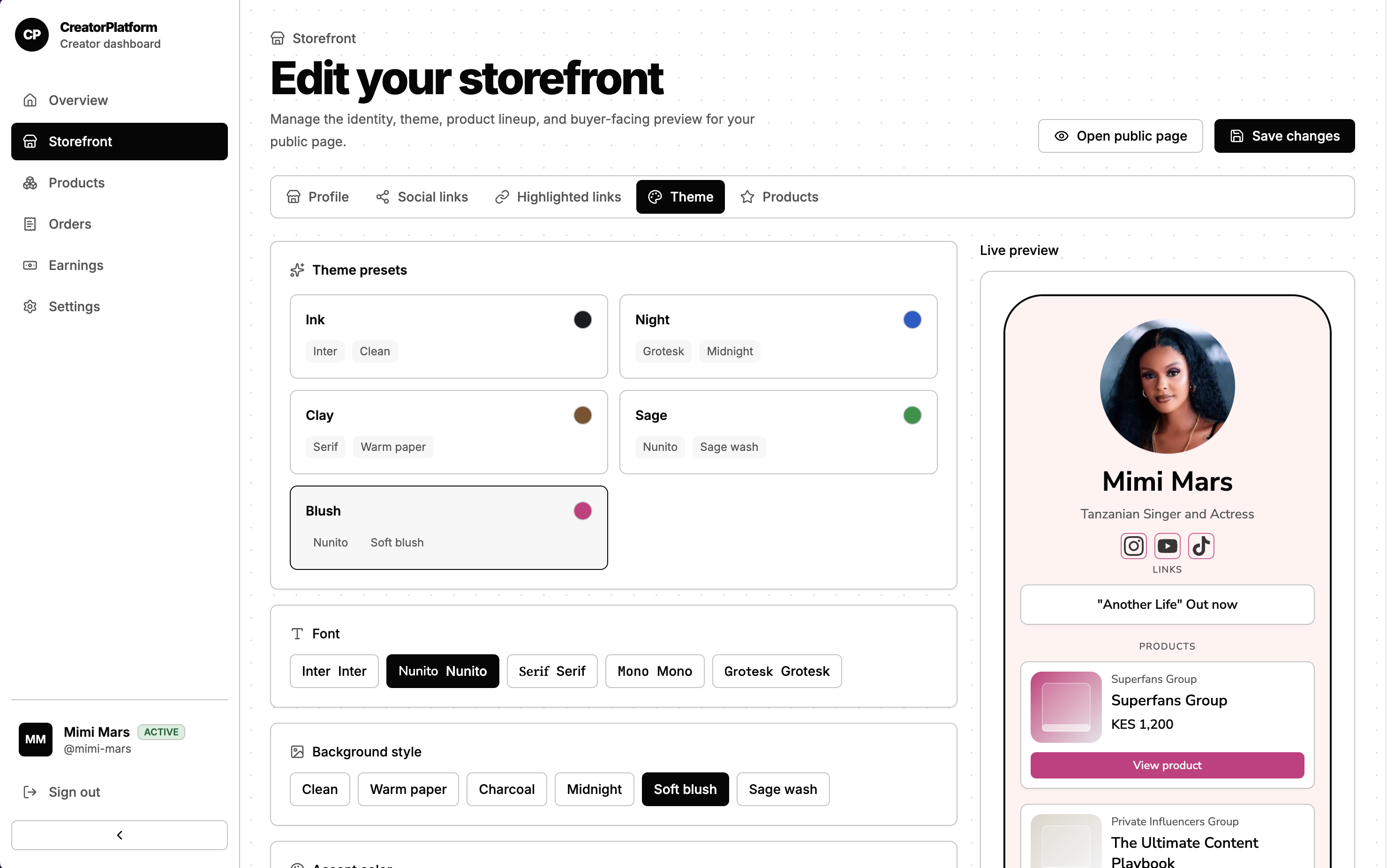Click the pink Blush color dot
1387x868 pixels.
pos(582,511)
